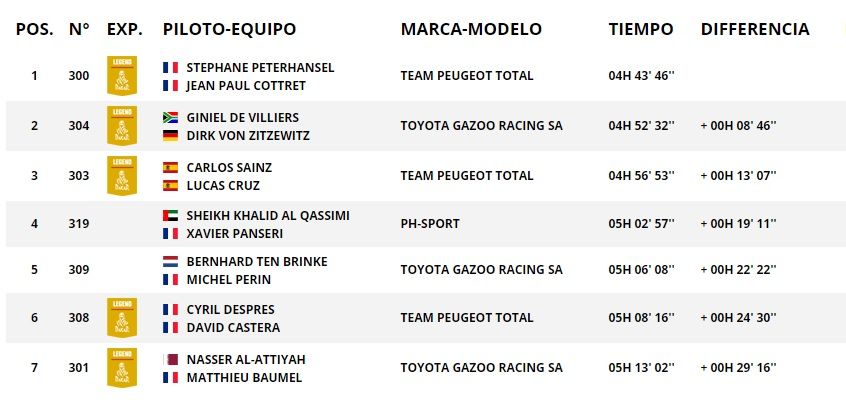846x405 pixels.
Task: Sort by the POS. column header
Action: point(34,30)
